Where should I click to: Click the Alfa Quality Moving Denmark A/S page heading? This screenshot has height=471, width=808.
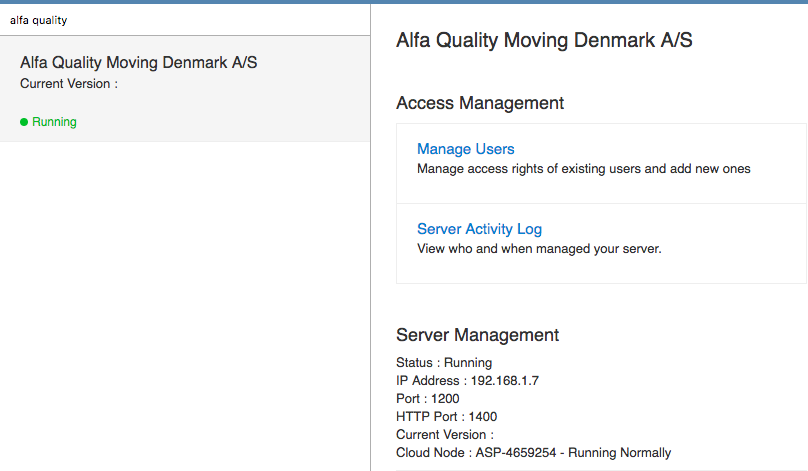(544, 40)
